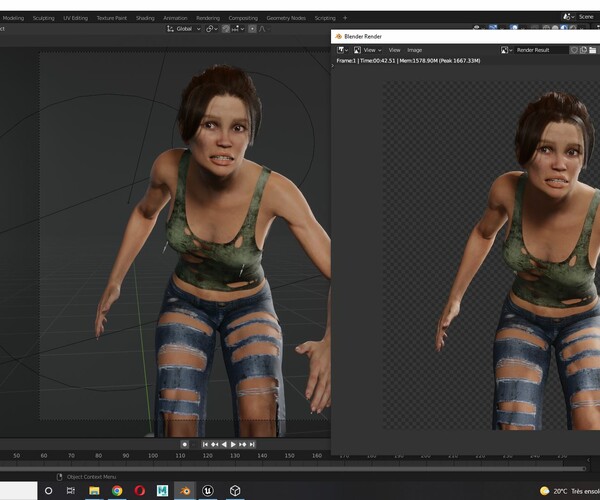Open editor type dropdown in Blender Render window
Screen dimensions: 600x500
342,50
